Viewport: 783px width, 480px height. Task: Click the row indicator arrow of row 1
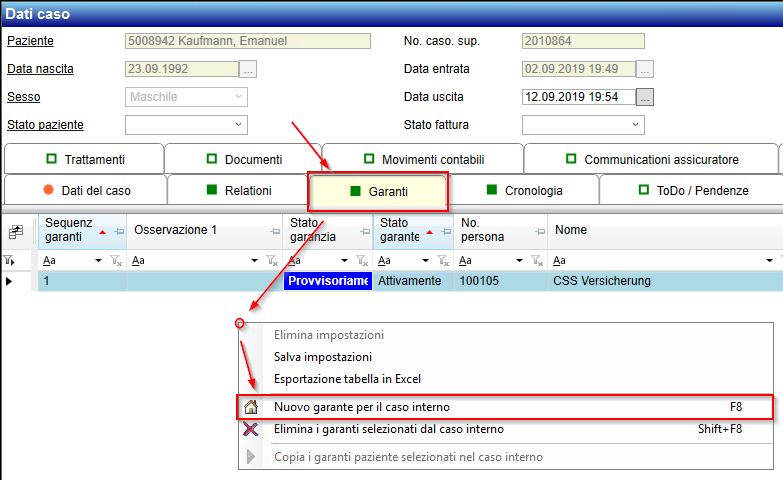9,281
